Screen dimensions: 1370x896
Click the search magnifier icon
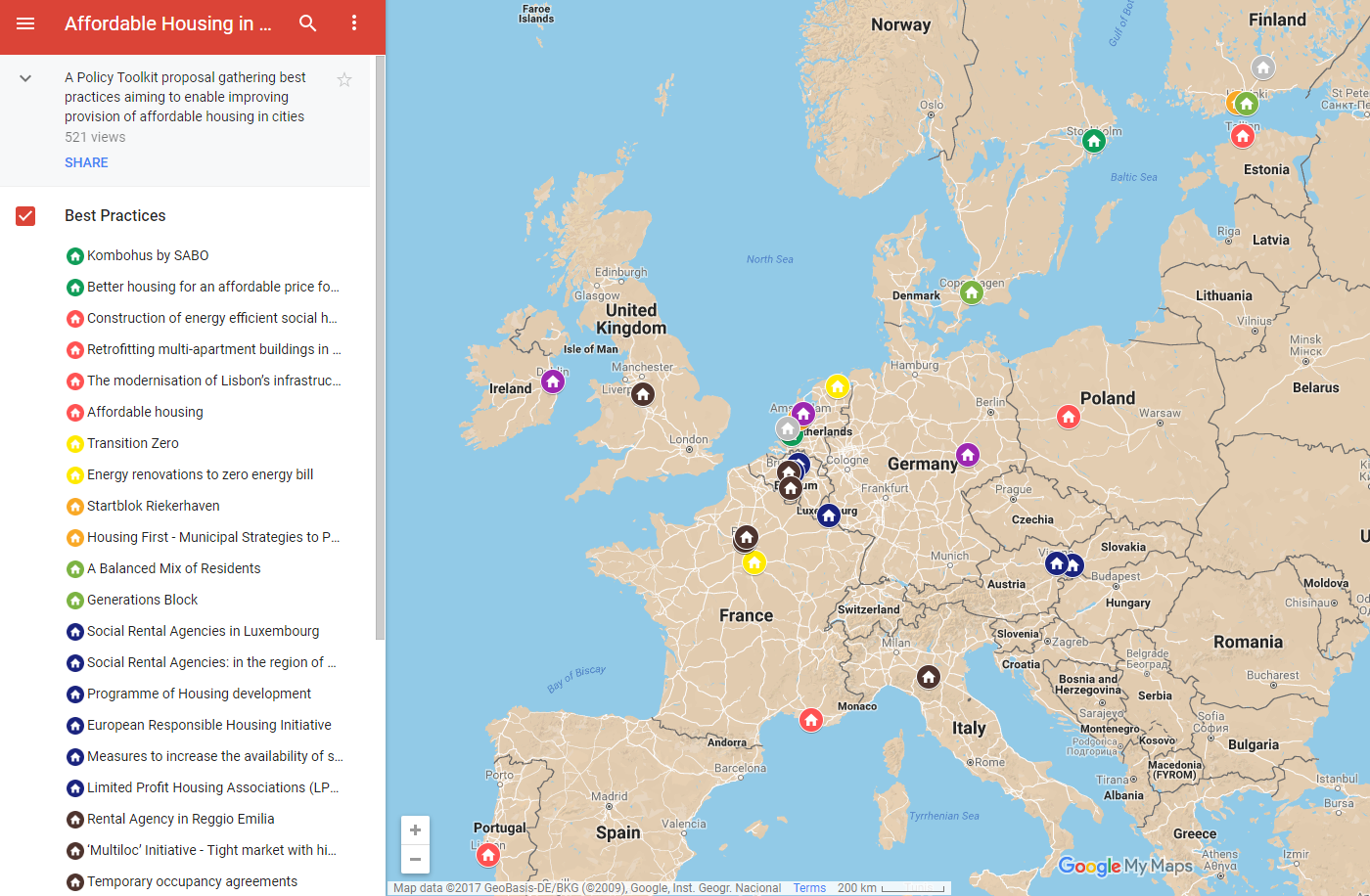point(307,23)
